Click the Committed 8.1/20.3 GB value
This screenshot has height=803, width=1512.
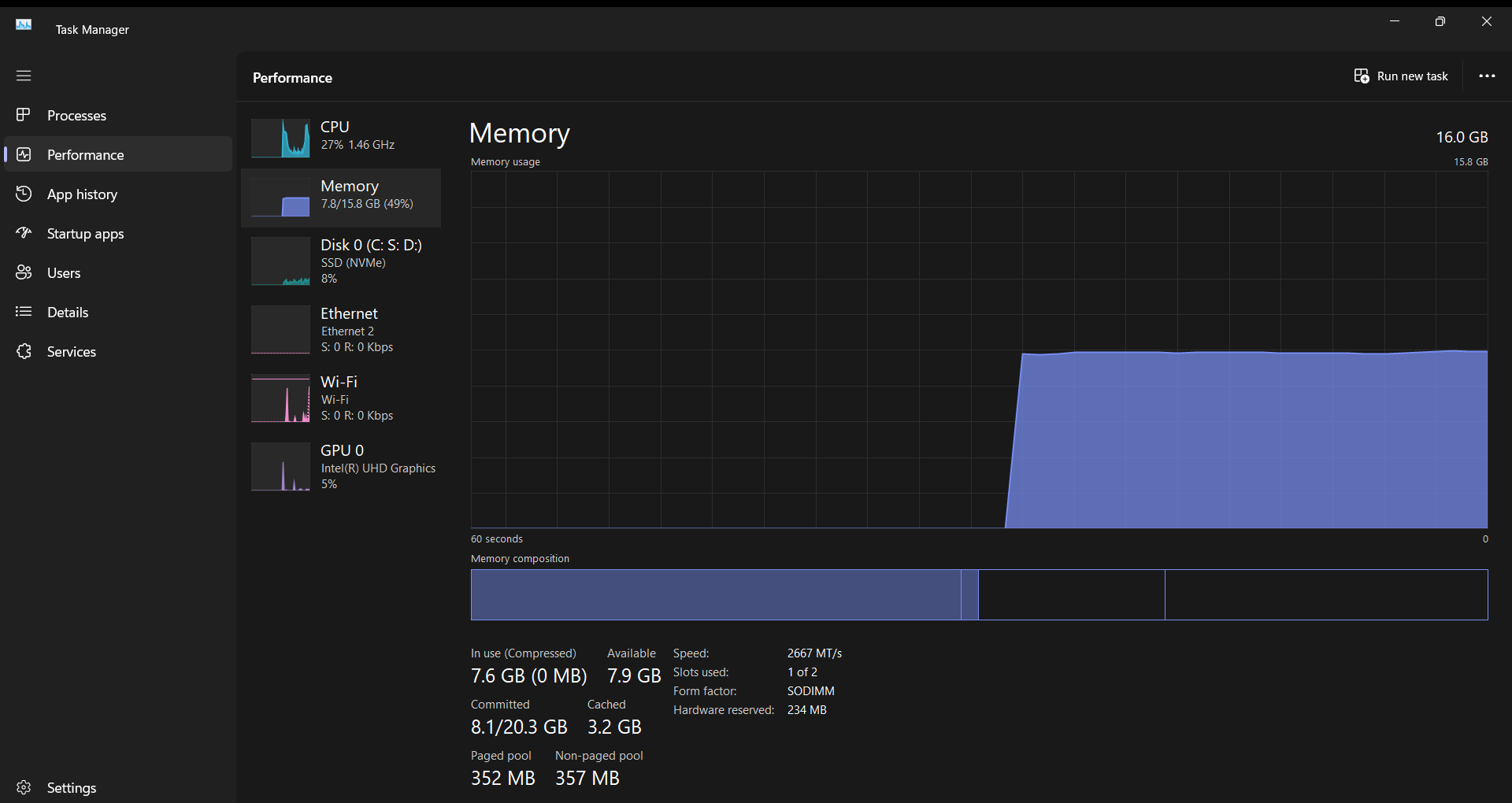click(519, 727)
